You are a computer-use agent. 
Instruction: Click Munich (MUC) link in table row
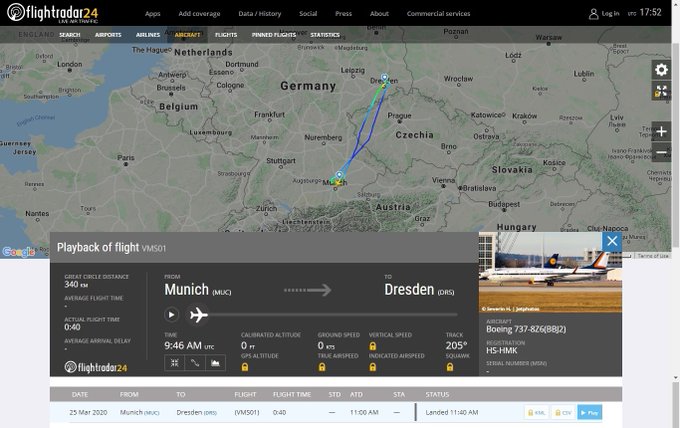(140, 412)
